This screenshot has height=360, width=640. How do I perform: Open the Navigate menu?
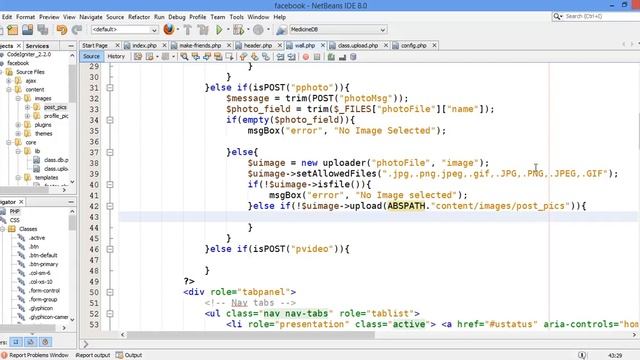pyautogui.click(x=91, y=17)
